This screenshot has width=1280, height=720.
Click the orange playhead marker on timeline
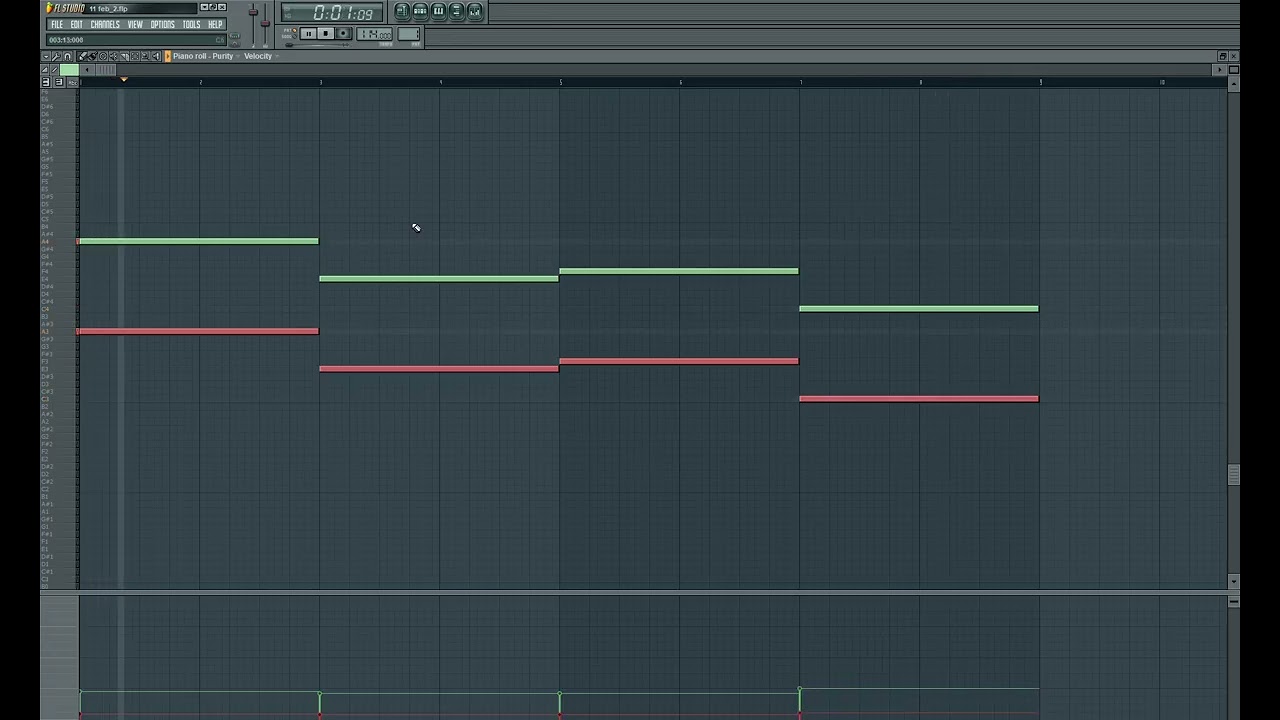coord(124,80)
